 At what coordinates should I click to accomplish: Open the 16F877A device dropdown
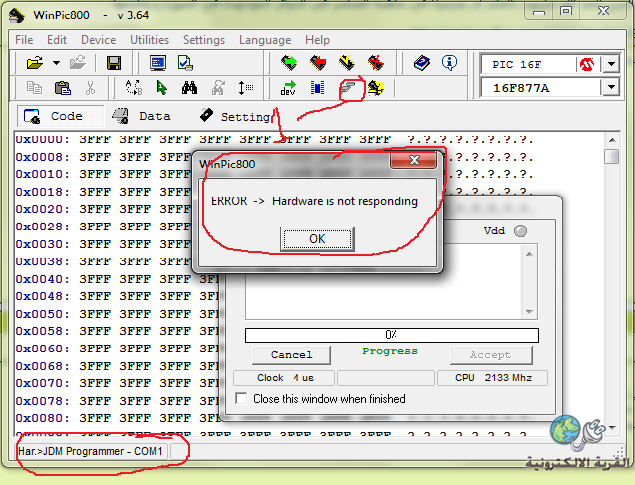click(x=612, y=87)
